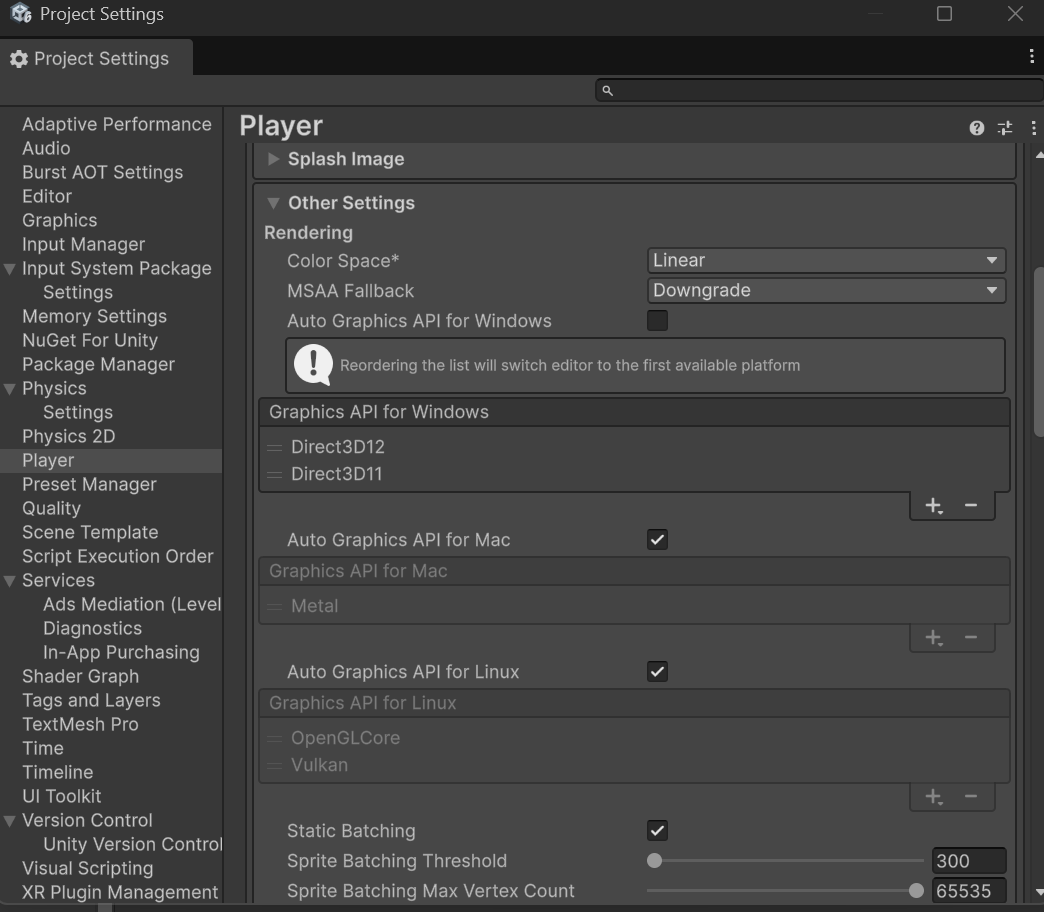Open Graphics settings category
Screen dimensions: 1044x912
[x=59, y=220]
